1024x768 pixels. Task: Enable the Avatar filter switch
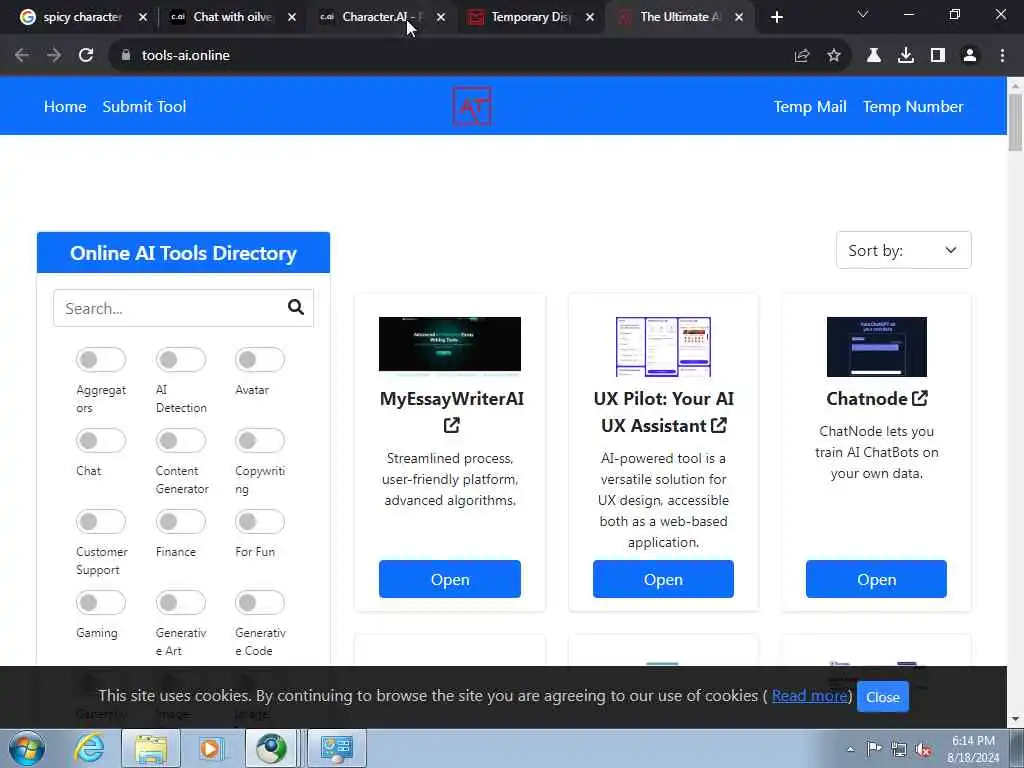(260, 359)
